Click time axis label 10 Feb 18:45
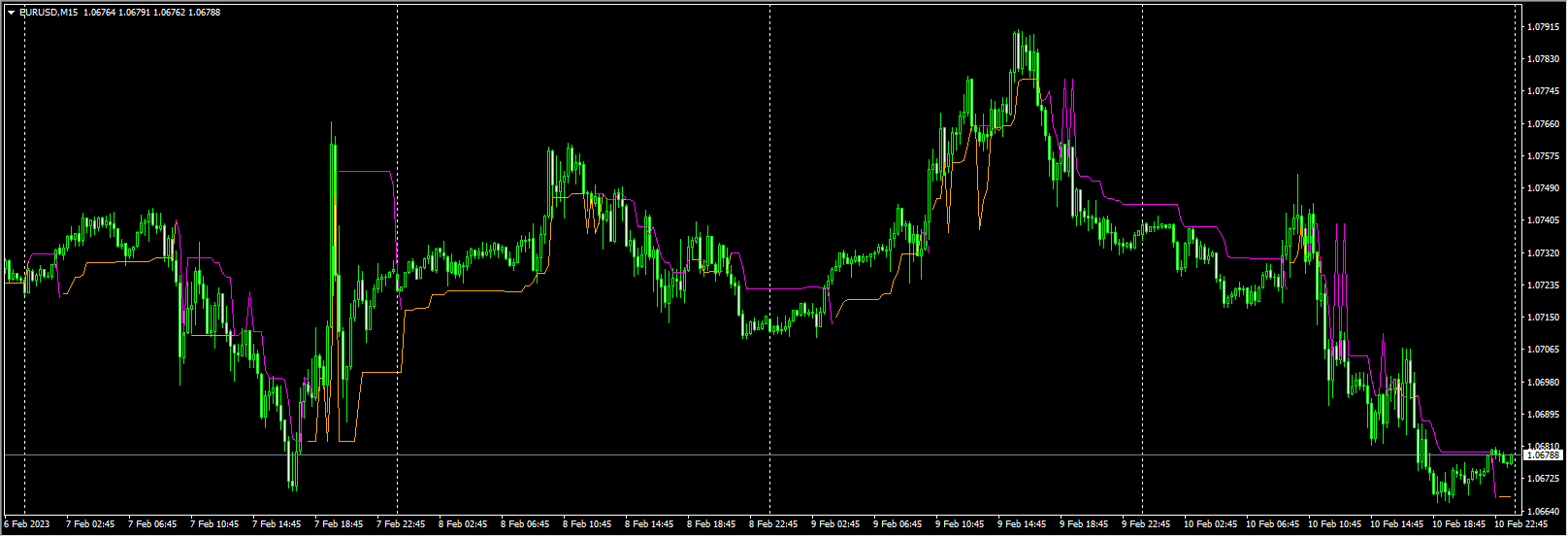This screenshot has height=537, width=1568. [1458, 524]
